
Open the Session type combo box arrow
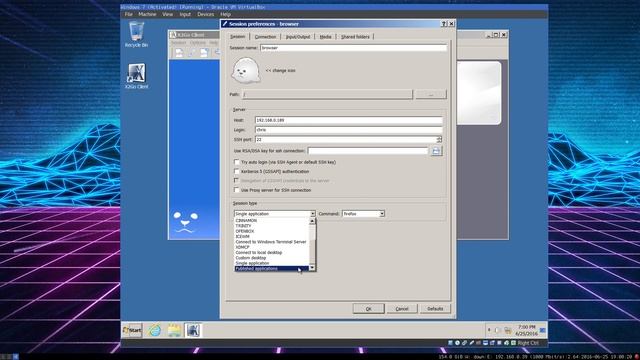[313, 214]
